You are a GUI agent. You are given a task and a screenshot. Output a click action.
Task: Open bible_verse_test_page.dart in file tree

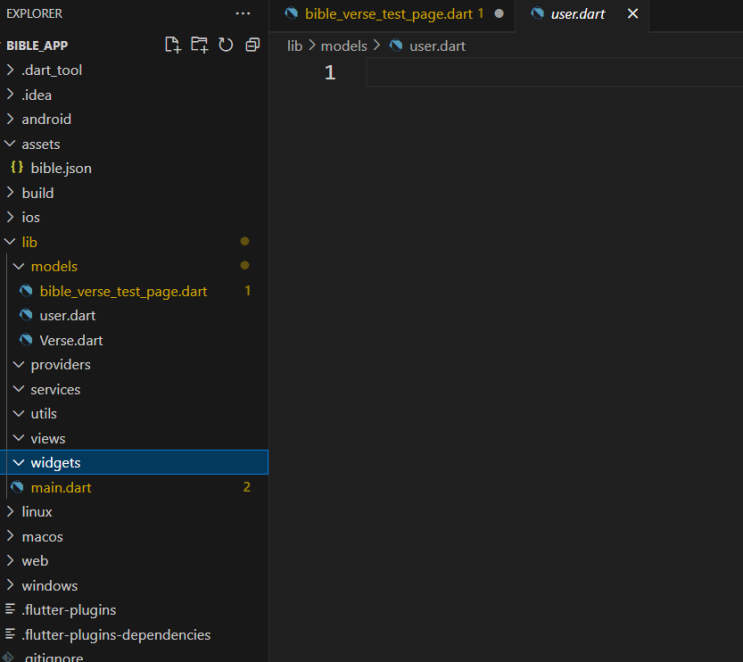pos(135,291)
